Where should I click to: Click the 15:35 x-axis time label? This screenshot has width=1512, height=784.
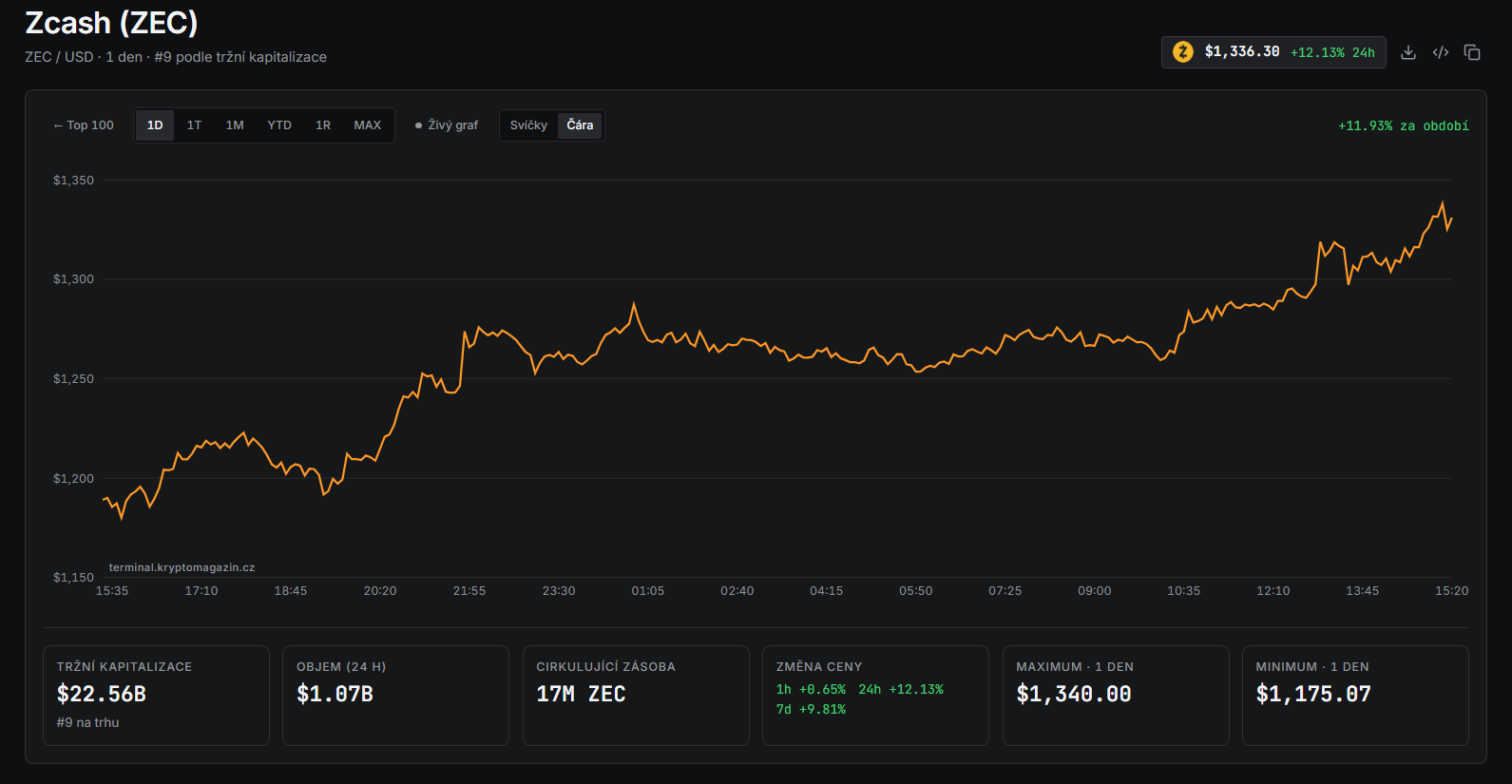pyautogui.click(x=112, y=591)
